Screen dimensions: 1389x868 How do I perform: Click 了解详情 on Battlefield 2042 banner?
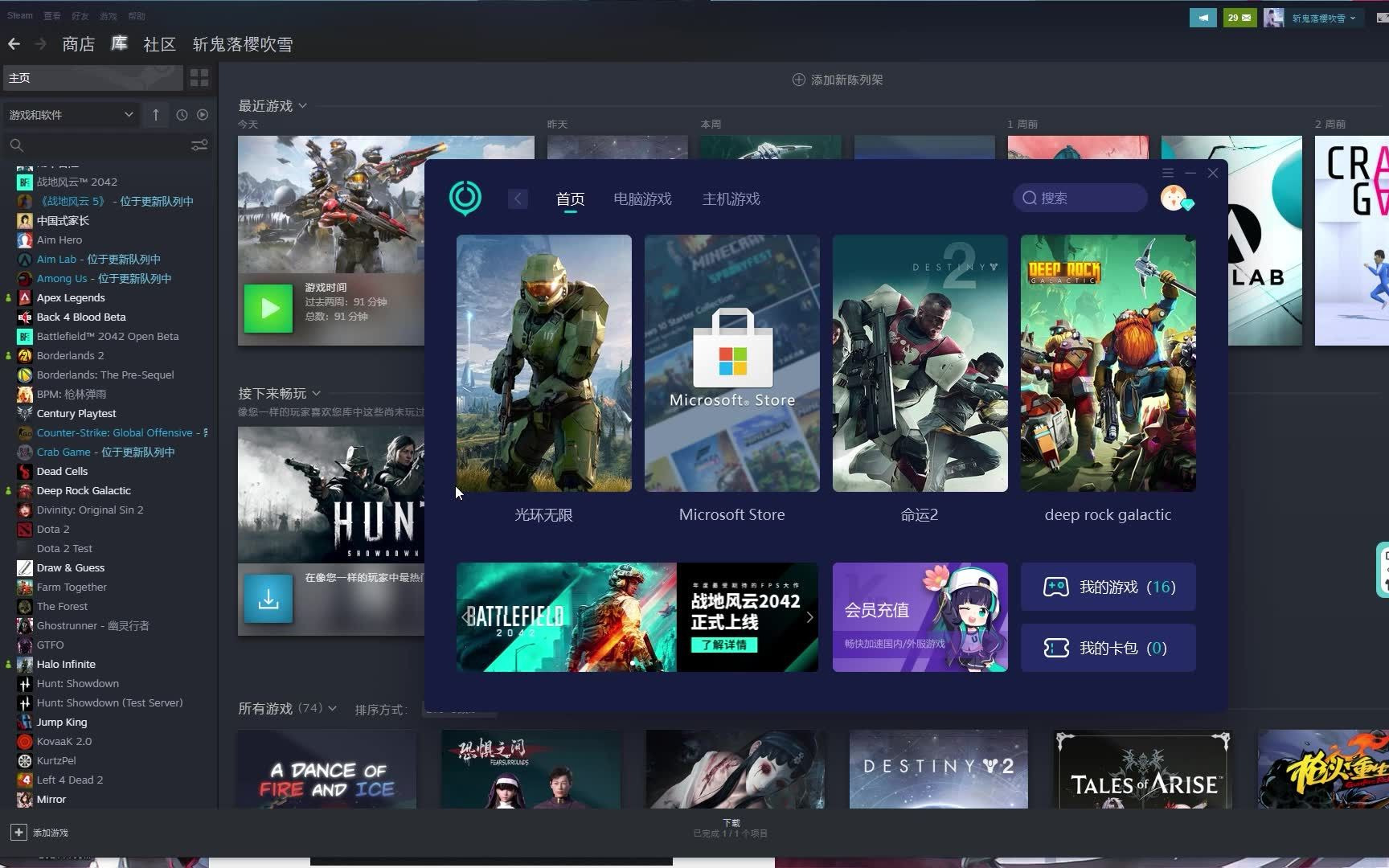[x=723, y=645]
